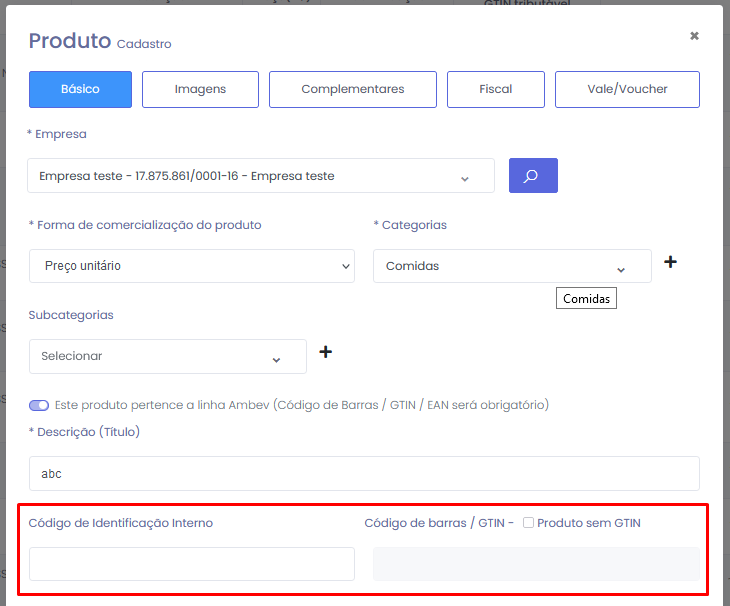Click the Descrição (Título) text field

pos(364,474)
